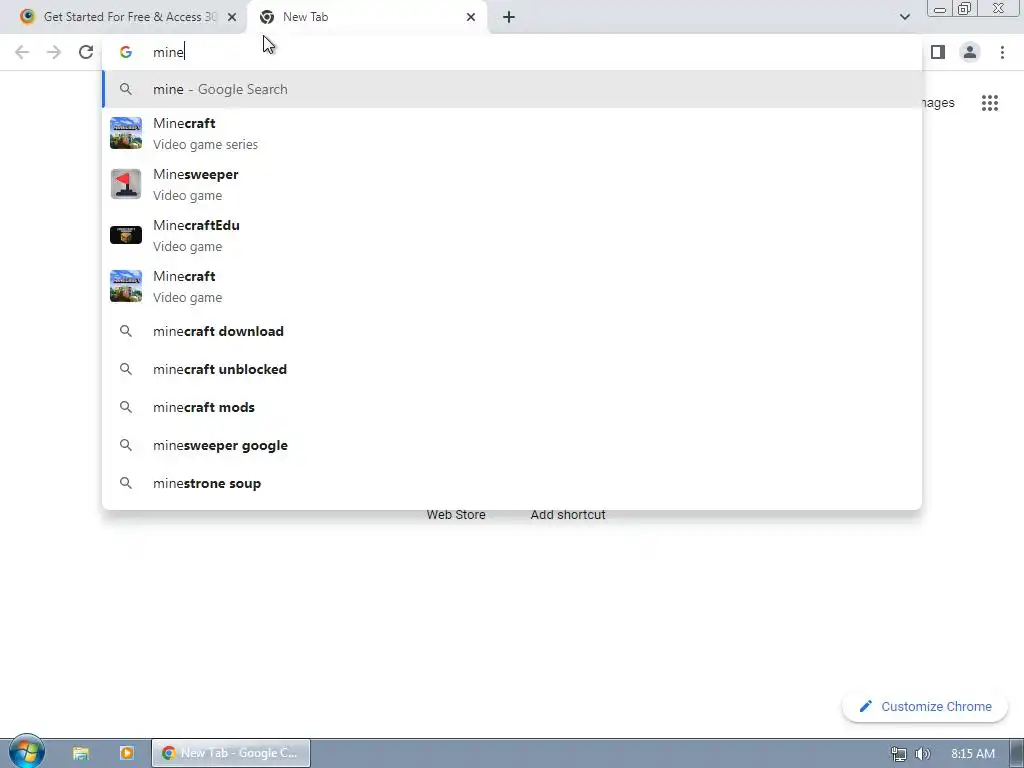Viewport: 1024px width, 768px height.
Task: Toggle the side panel icon
Action: point(938,52)
